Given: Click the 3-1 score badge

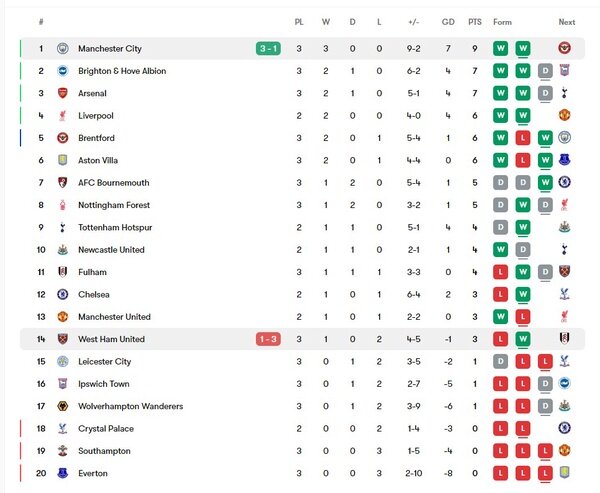Looking at the screenshot, I should 268,48.
